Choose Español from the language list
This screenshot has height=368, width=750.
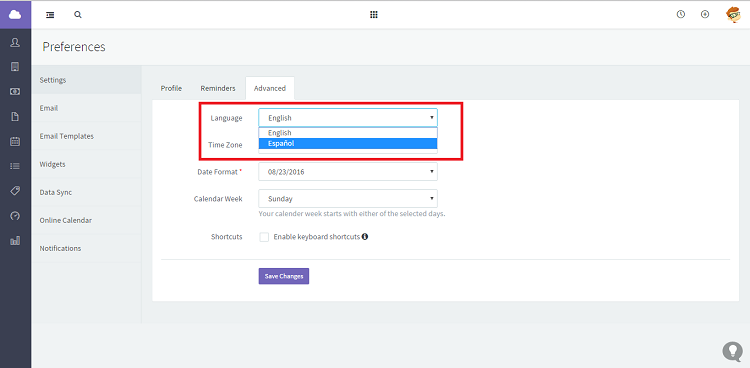(x=348, y=144)
